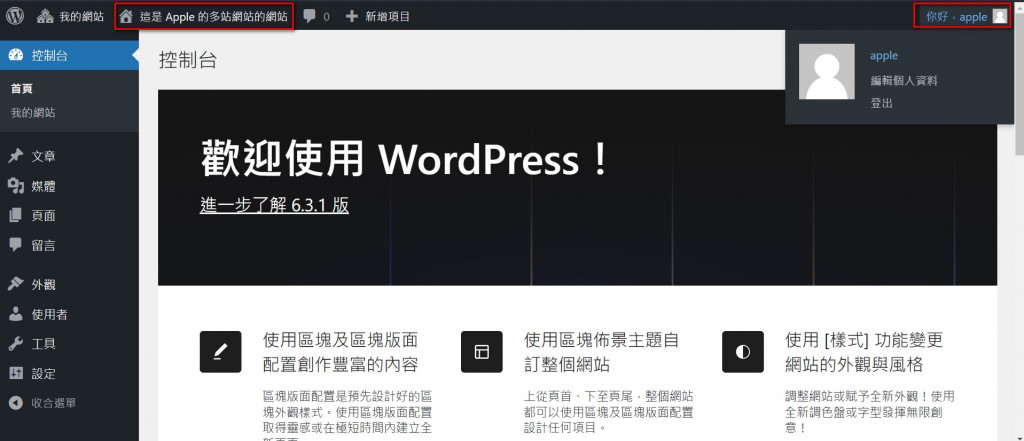1024x441 pixels.
Task: Click the pushpin icon for Posts
Action: [16, 156]
